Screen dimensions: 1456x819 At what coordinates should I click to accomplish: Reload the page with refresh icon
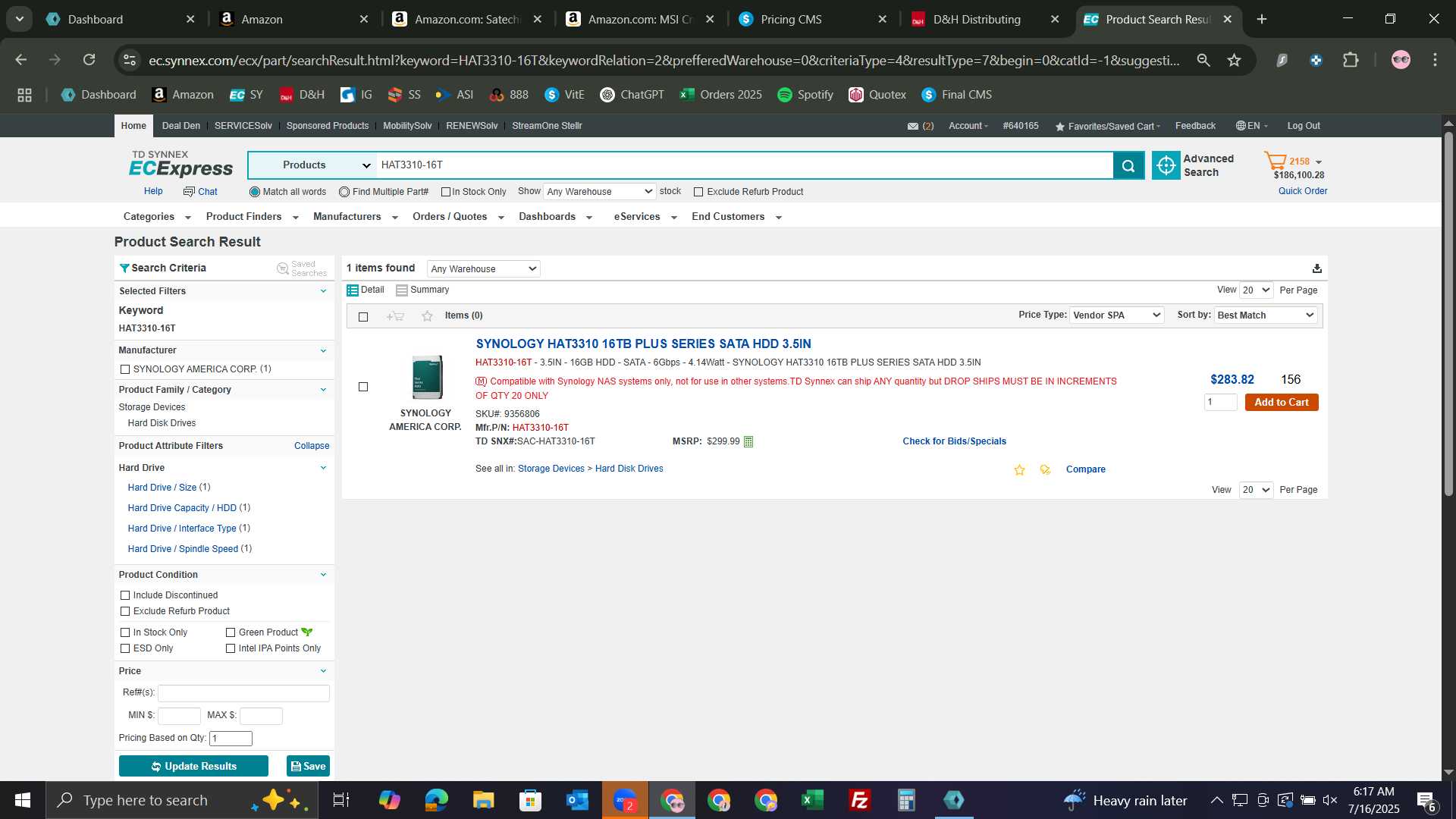tap(89, 60)
